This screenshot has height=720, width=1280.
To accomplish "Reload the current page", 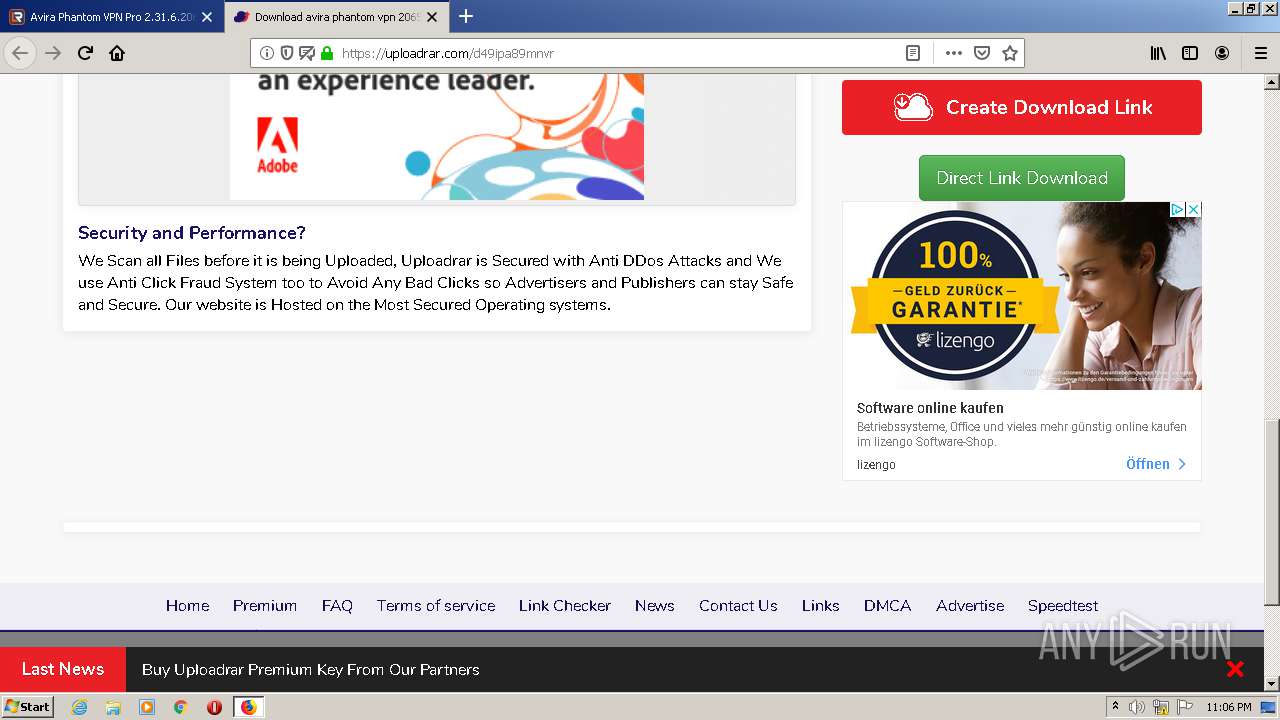I will pyautogui.click(x=85, y=53).
